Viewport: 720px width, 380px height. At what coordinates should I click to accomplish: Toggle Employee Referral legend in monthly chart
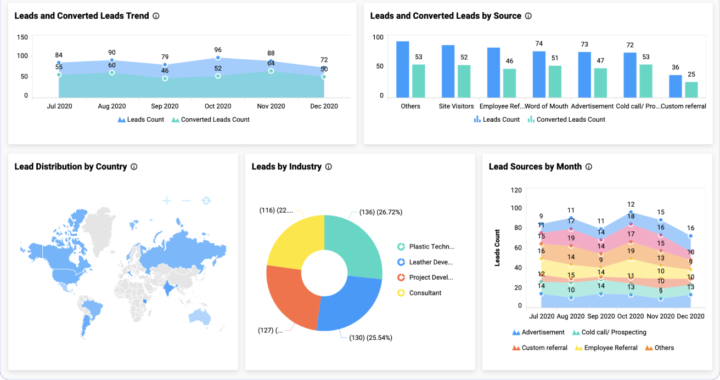coord(606,348)
